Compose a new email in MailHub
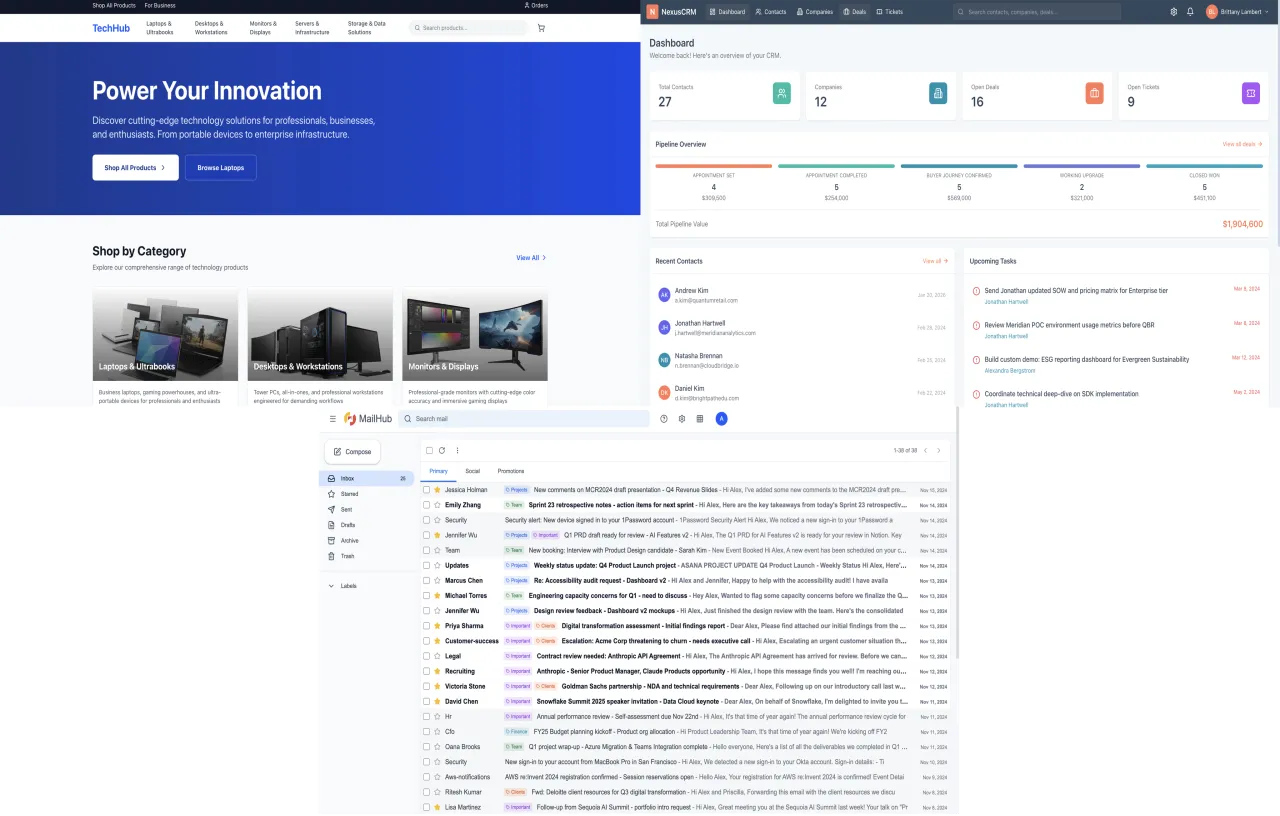 click(x=352, y=451)
